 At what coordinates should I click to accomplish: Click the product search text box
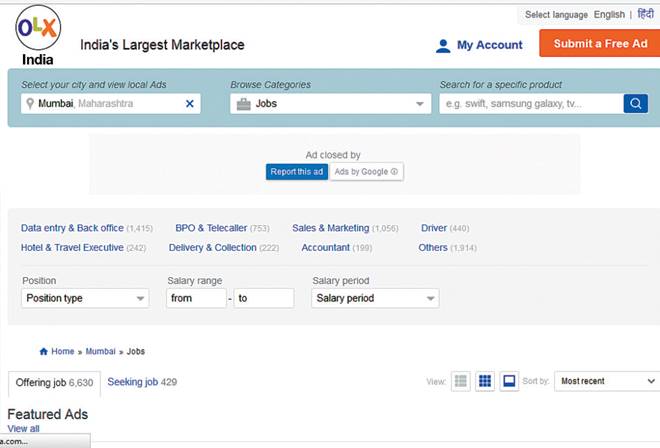point(530,103)
